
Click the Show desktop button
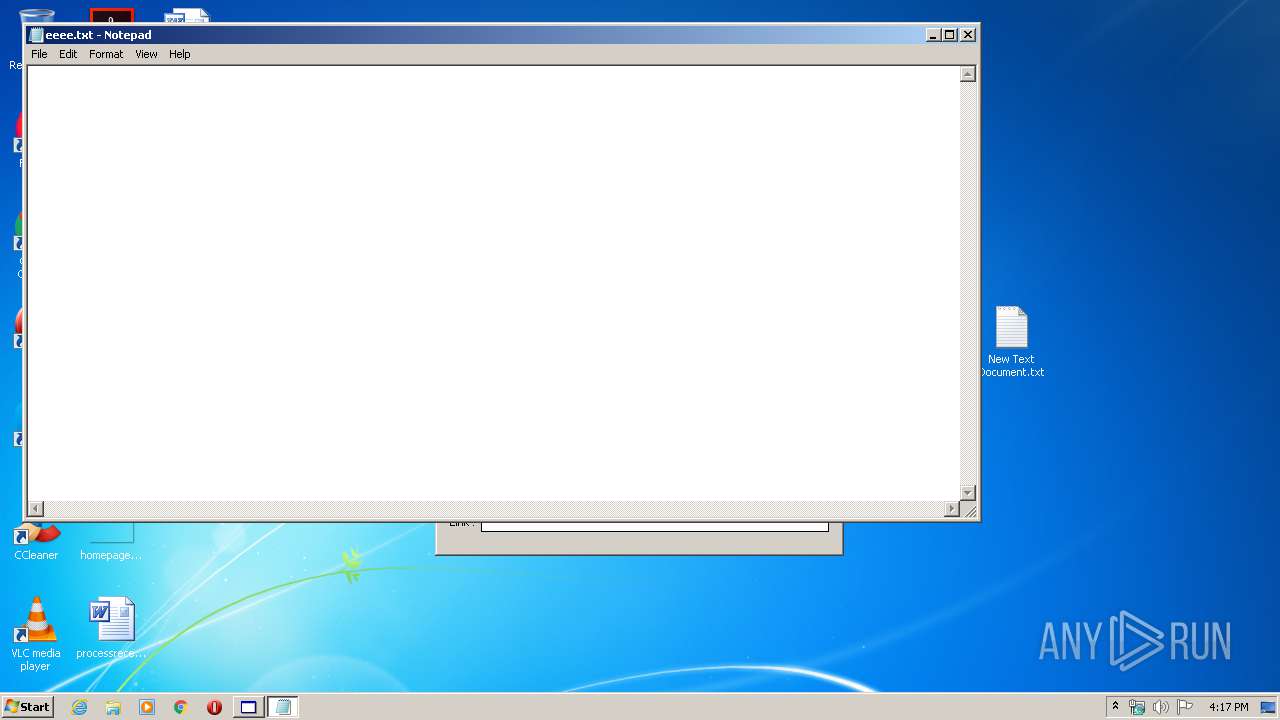pyautogui.click(x=1268, y=707)
